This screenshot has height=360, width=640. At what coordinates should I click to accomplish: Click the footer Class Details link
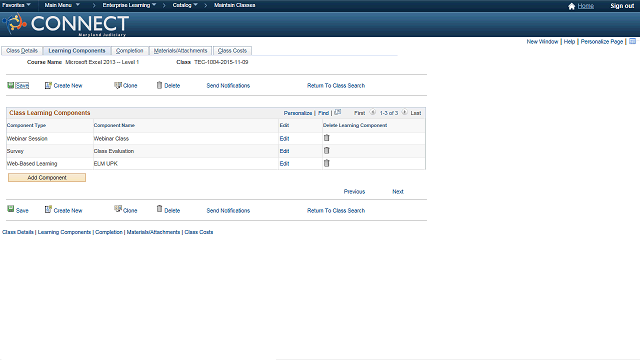pos(18,232)
